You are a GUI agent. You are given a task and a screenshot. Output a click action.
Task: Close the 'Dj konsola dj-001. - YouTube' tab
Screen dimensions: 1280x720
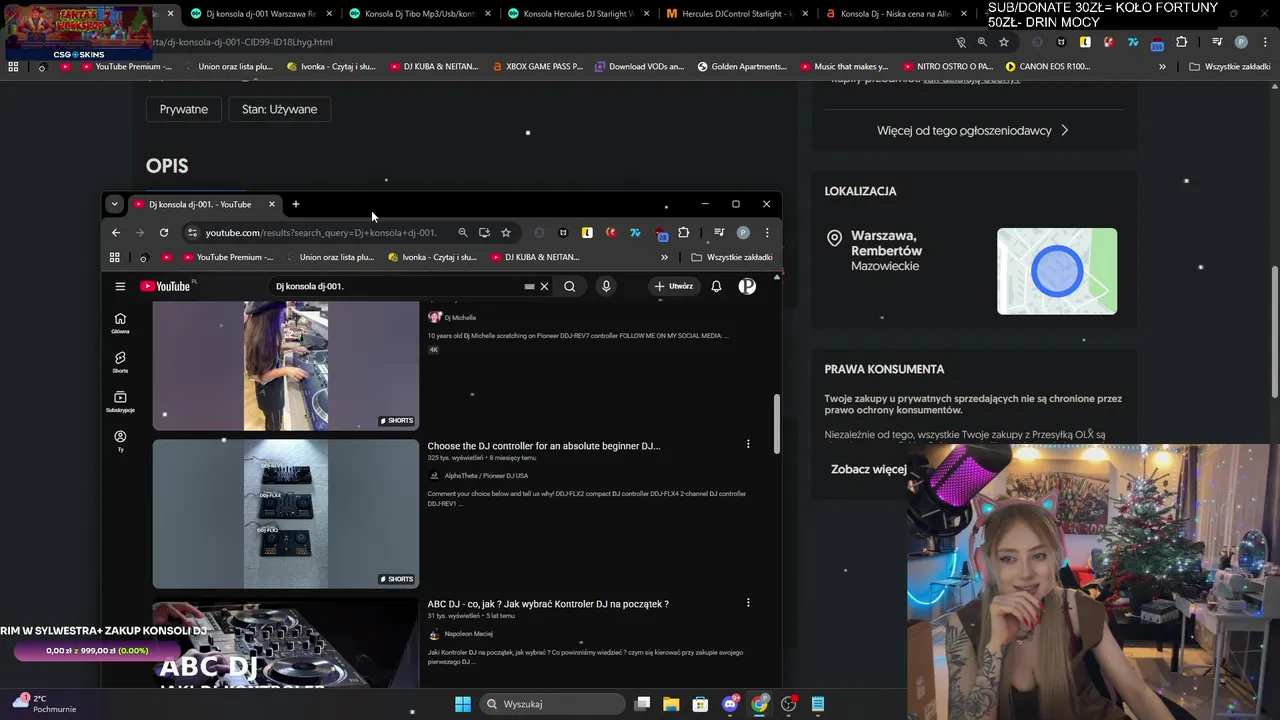271,204
